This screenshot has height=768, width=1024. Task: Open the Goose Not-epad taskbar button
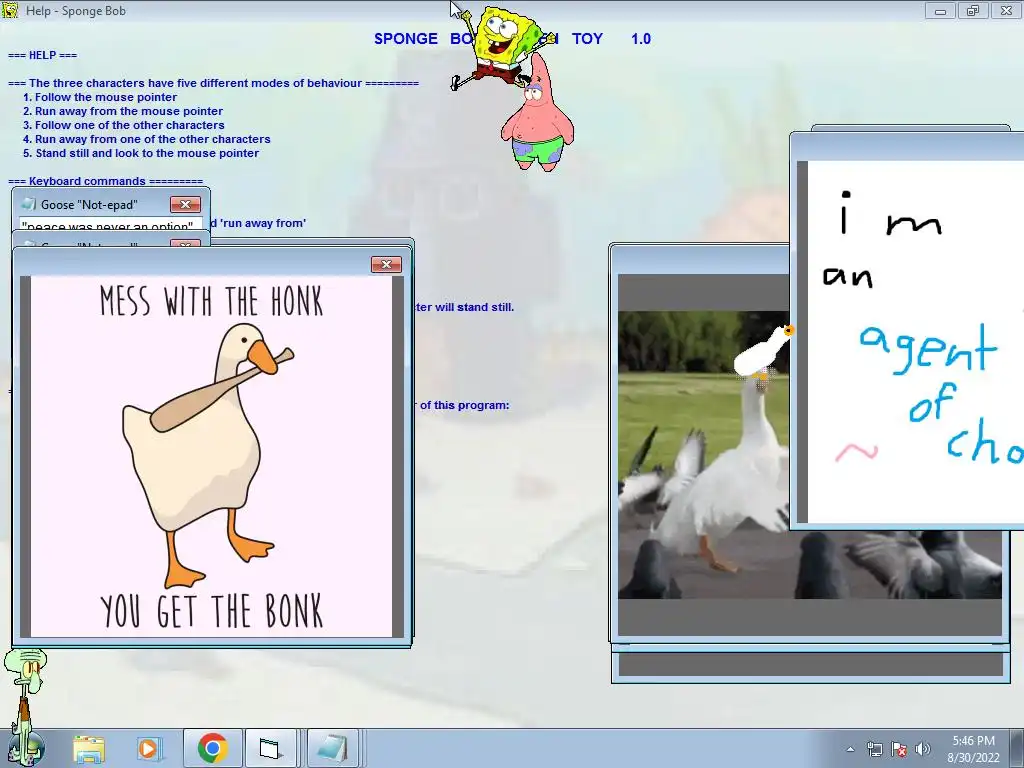pyautogui.click(x=332, y=748)
